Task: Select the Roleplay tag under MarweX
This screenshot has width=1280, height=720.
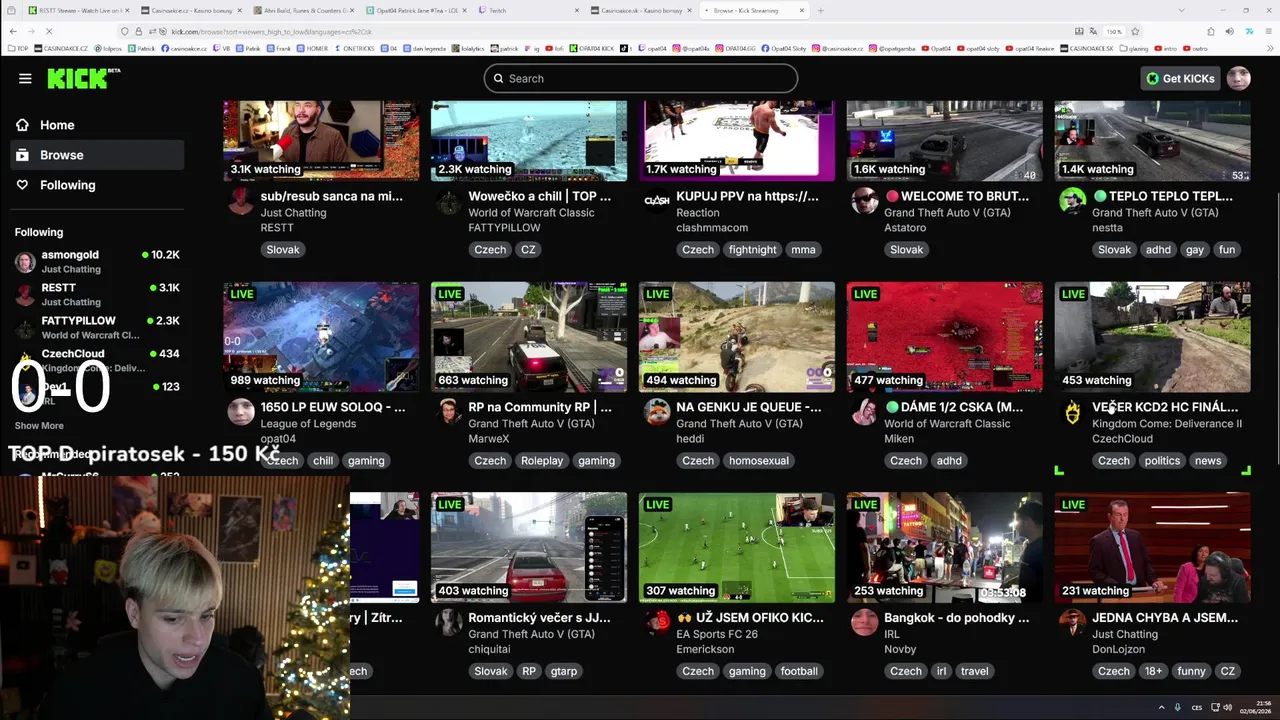Action: 542,461
